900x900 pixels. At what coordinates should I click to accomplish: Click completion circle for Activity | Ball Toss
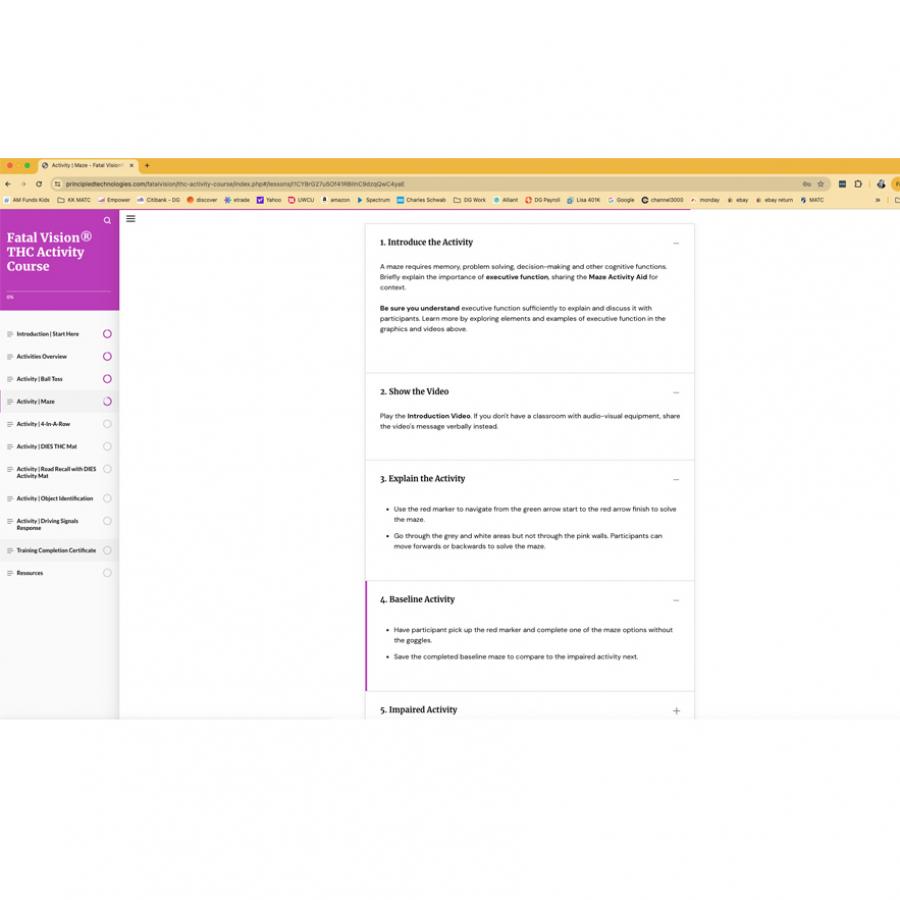pos(107,379)
